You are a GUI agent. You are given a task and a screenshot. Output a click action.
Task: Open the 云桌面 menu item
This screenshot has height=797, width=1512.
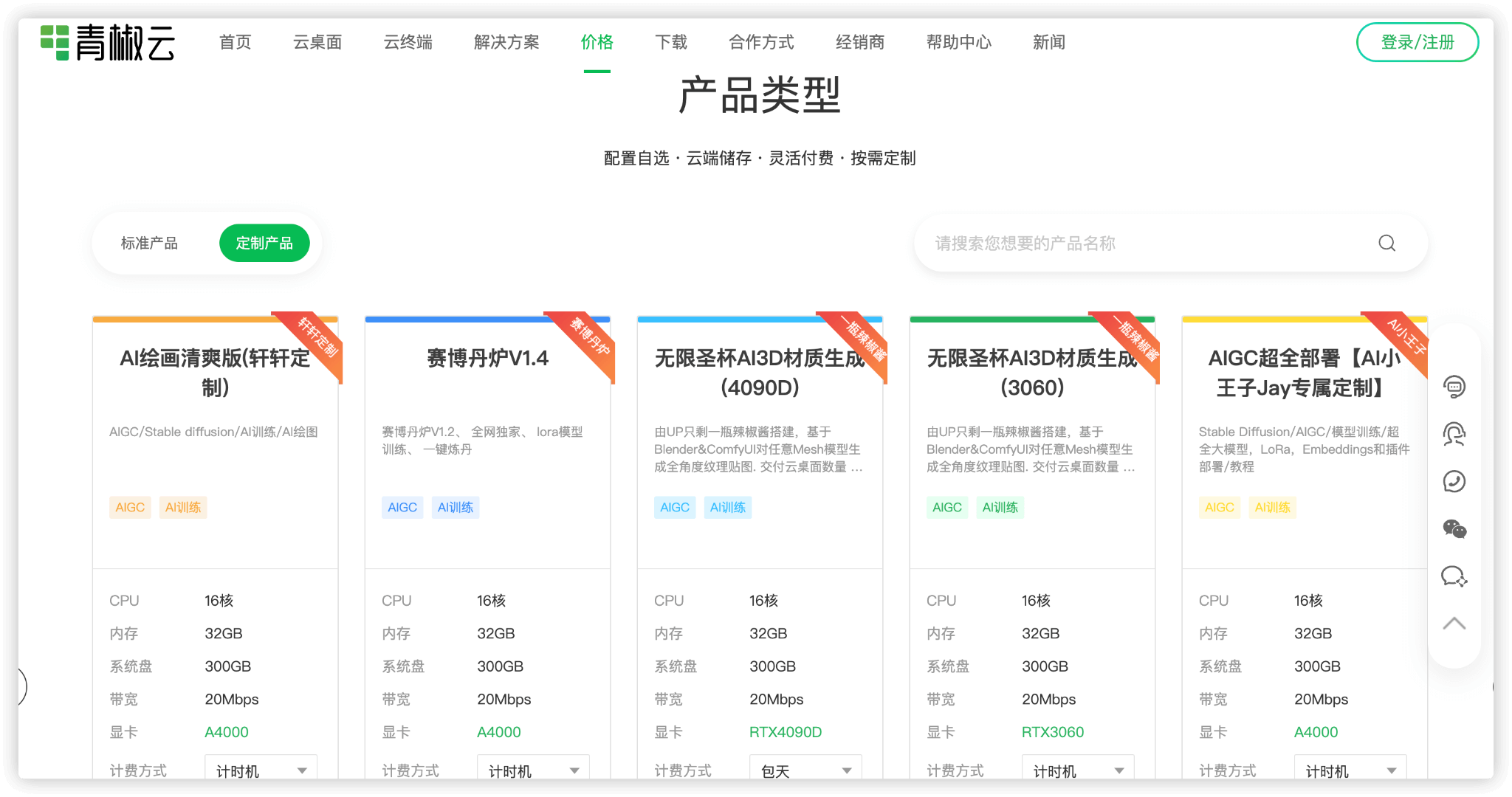317,42
